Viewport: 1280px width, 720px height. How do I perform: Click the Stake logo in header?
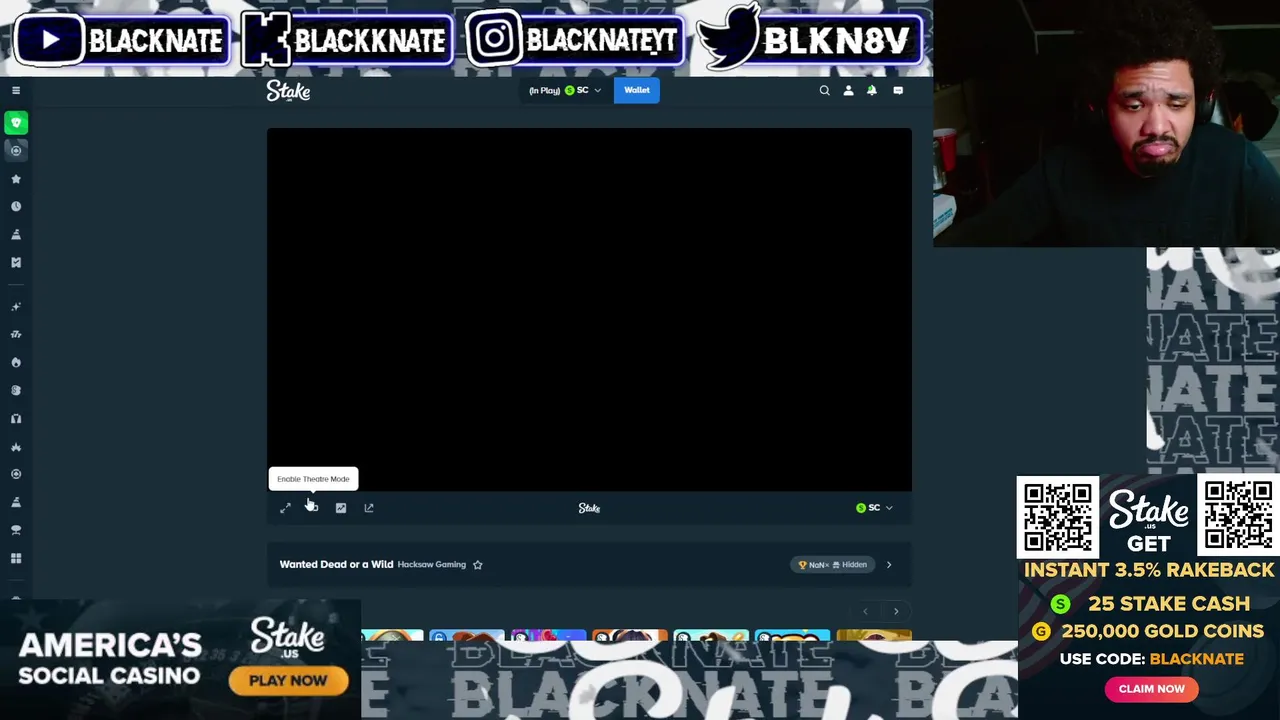pyautogui.click(x=288, y=91)
